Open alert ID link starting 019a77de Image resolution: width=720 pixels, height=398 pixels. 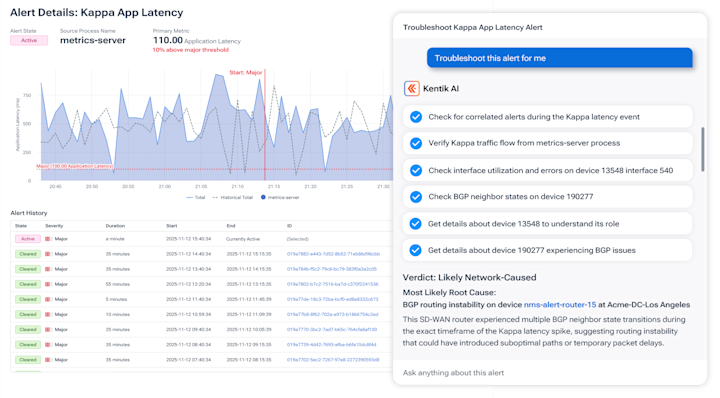tap(332, 299)
